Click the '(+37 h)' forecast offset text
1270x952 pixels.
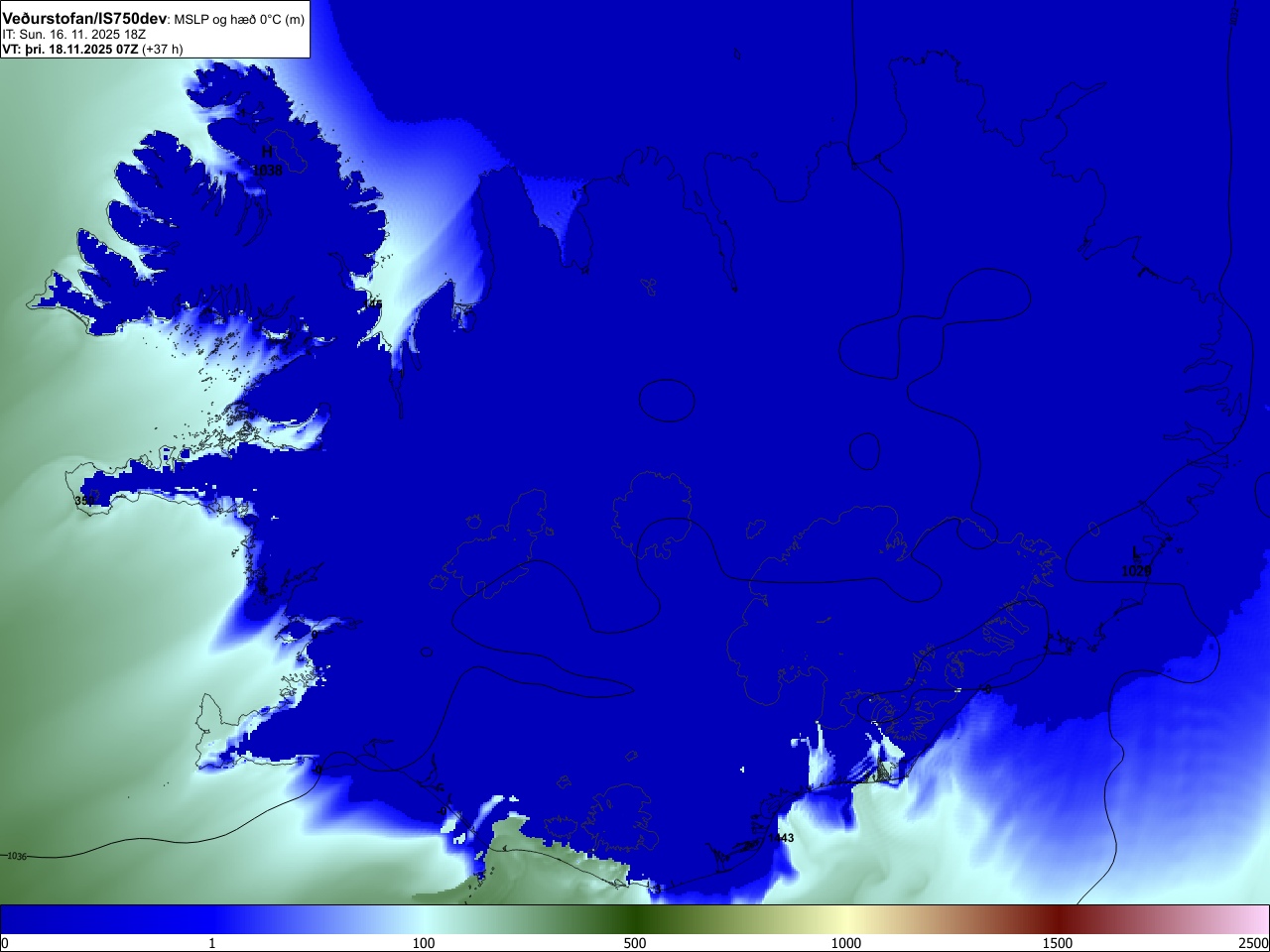tap(163, 49)
